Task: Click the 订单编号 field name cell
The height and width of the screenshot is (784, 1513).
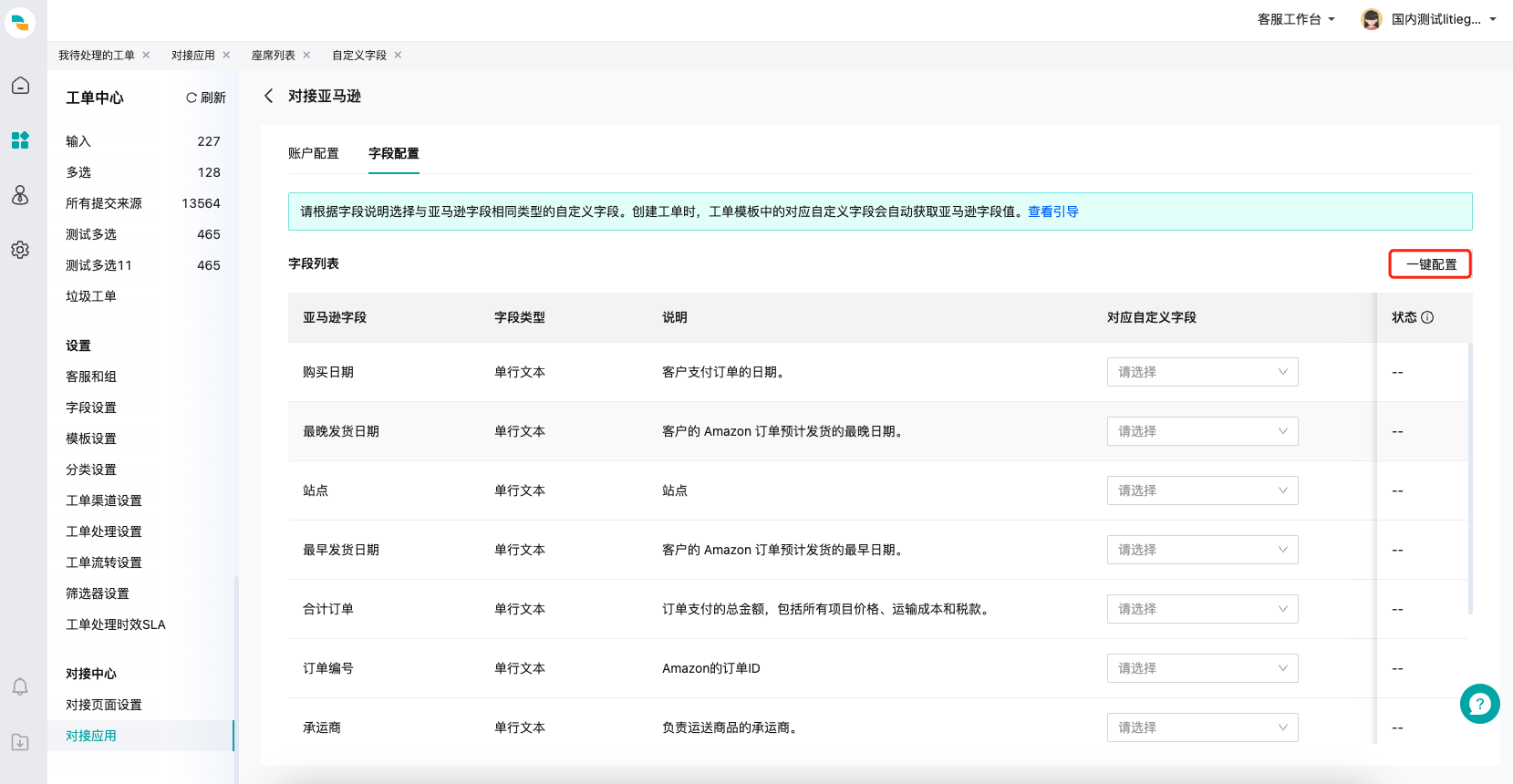Action: pos(328,668)
